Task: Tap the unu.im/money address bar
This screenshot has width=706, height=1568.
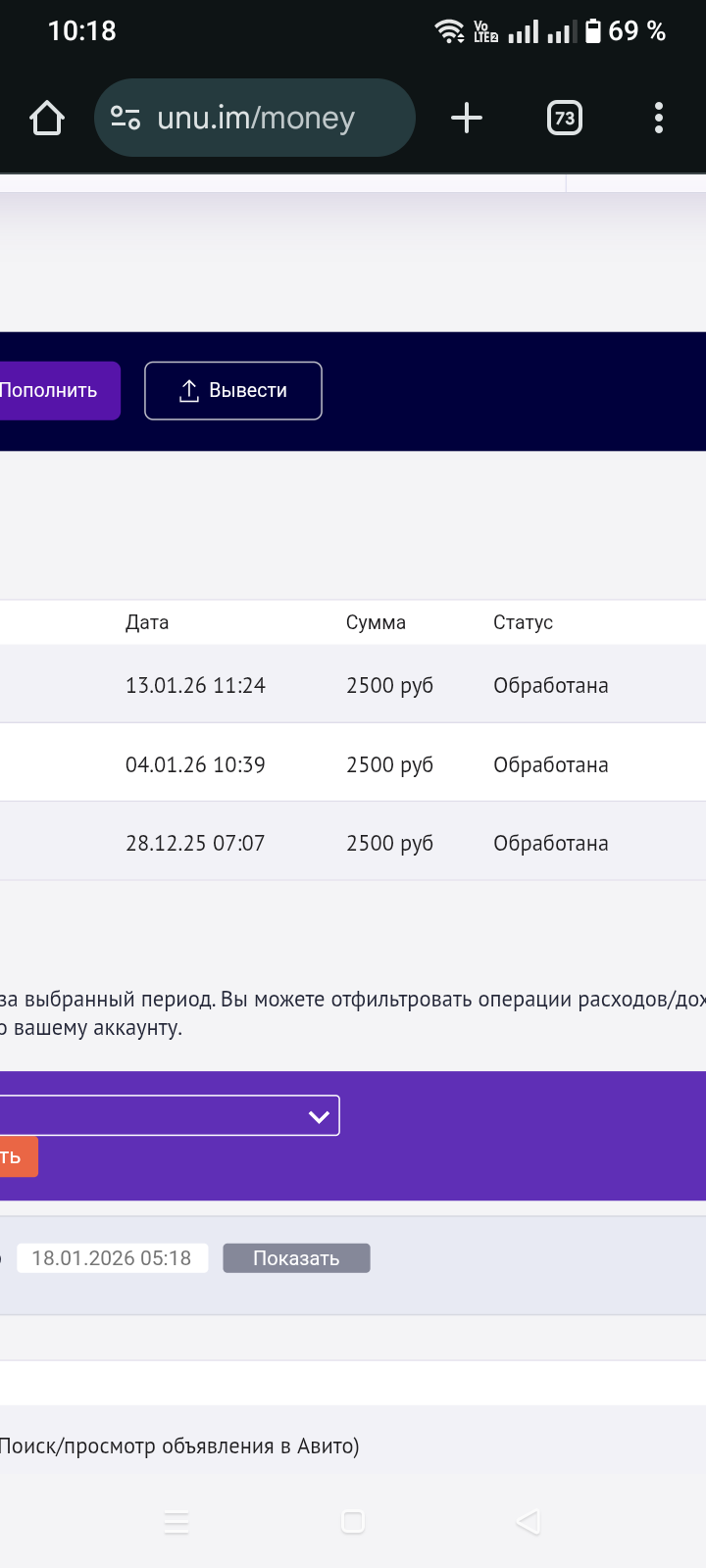Action: tap(255, 119)
